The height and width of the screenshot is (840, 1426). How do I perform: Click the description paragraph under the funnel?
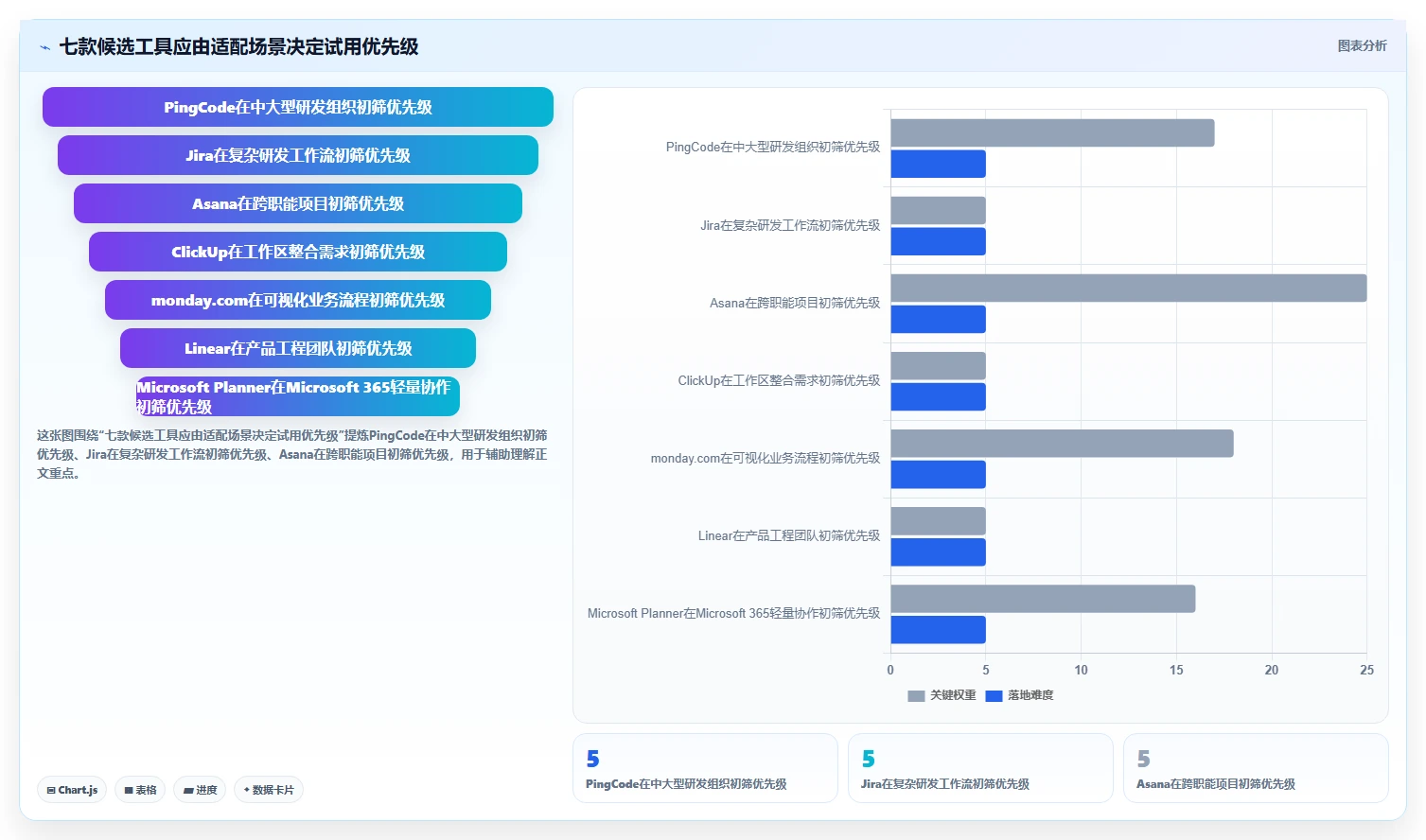coord(292,454)
